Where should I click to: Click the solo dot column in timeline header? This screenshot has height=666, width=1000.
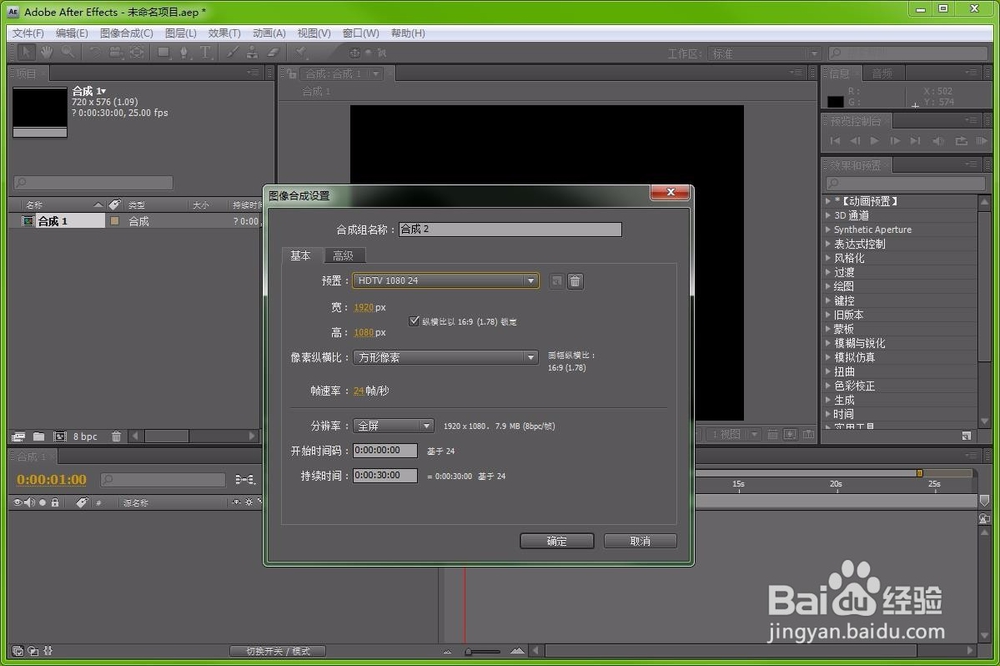click(x=42, y=503)
